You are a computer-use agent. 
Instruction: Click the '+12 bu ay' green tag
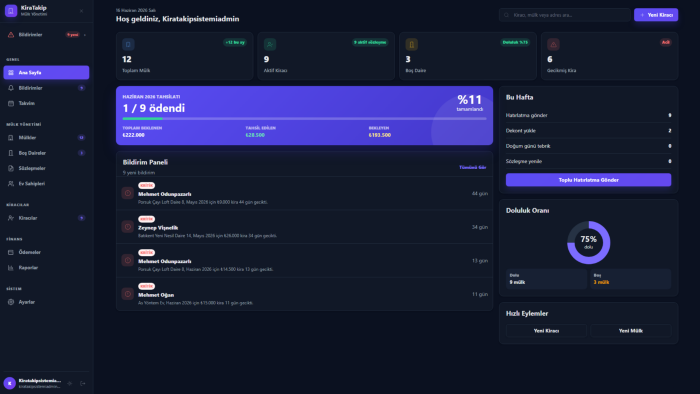(235, 42)
